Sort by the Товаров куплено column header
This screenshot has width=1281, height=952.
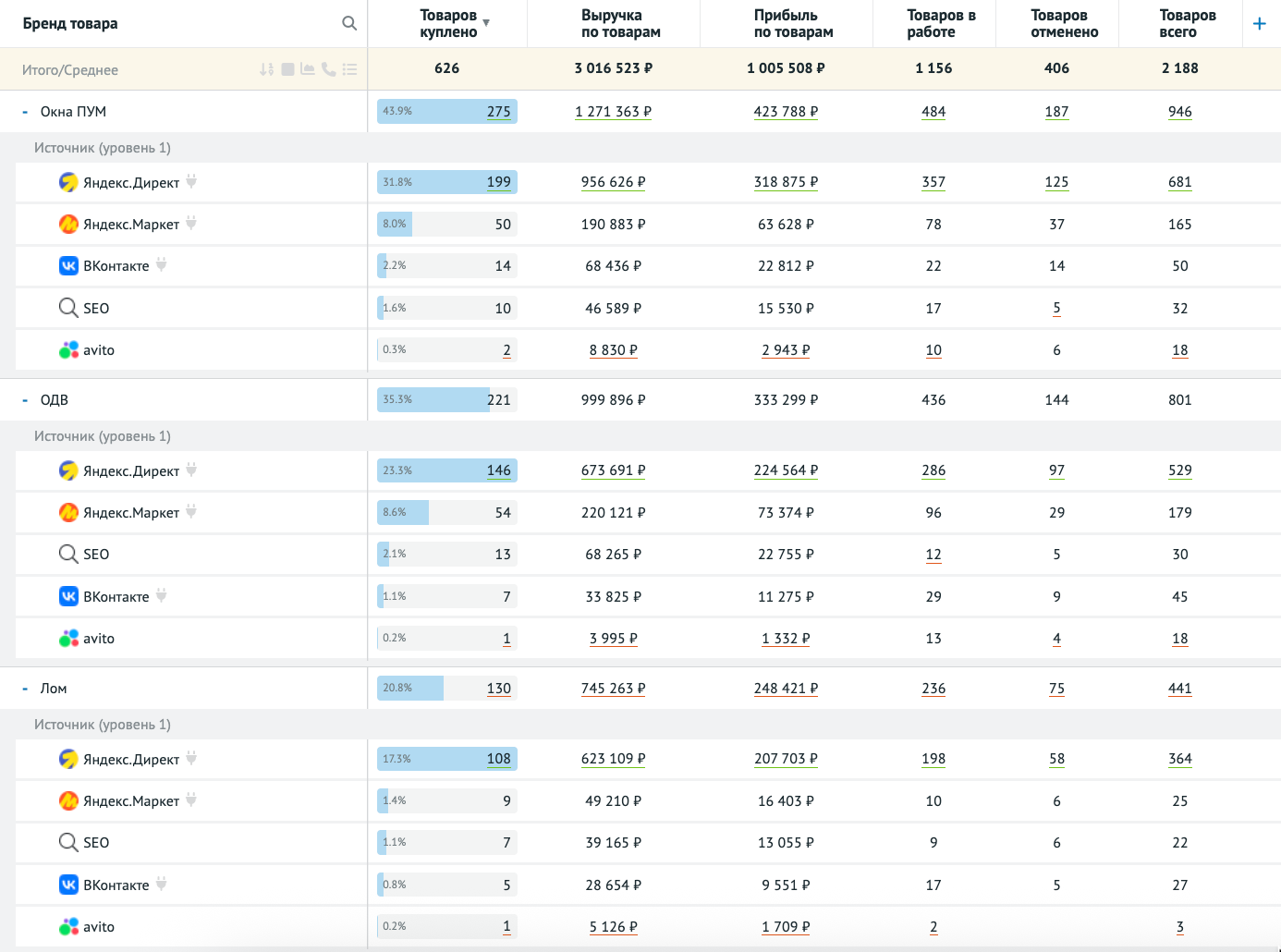448,24
